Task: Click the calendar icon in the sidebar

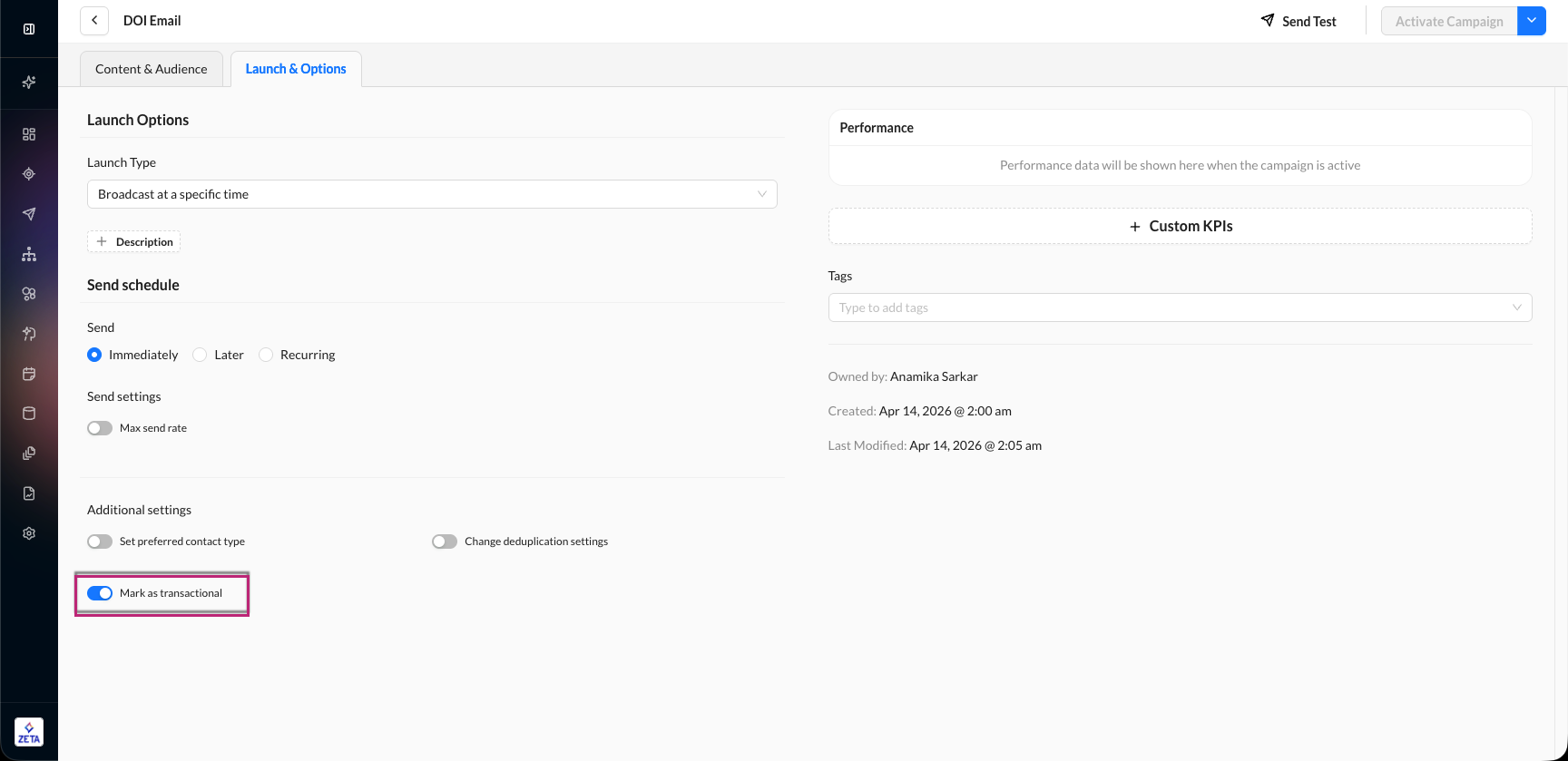Action: coord(29,374)
